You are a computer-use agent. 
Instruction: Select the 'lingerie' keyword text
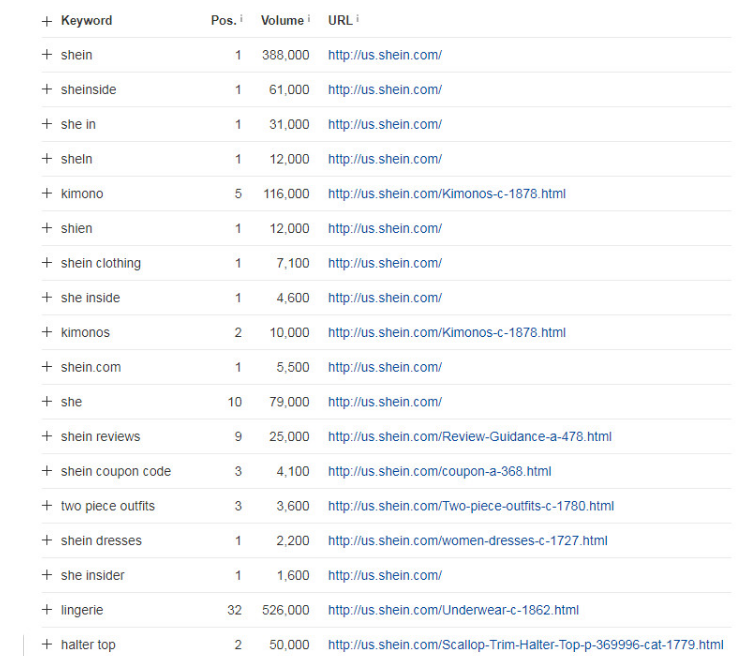(82, 610)
